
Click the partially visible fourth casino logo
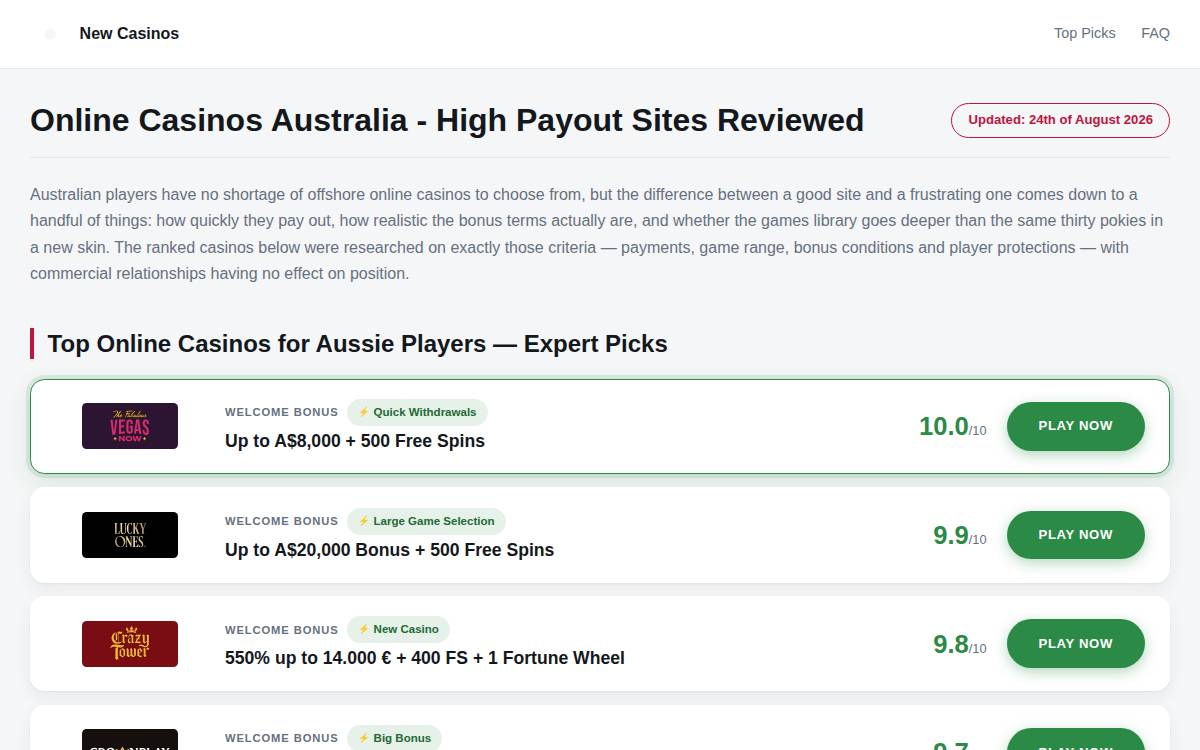tap(130, 740)
